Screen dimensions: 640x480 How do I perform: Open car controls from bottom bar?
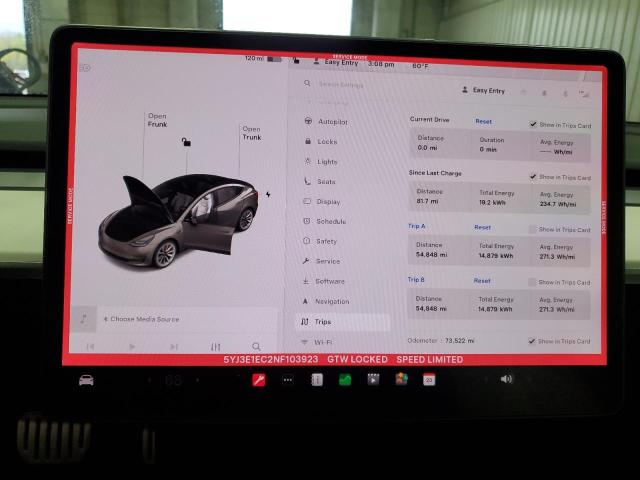(87, 380)
